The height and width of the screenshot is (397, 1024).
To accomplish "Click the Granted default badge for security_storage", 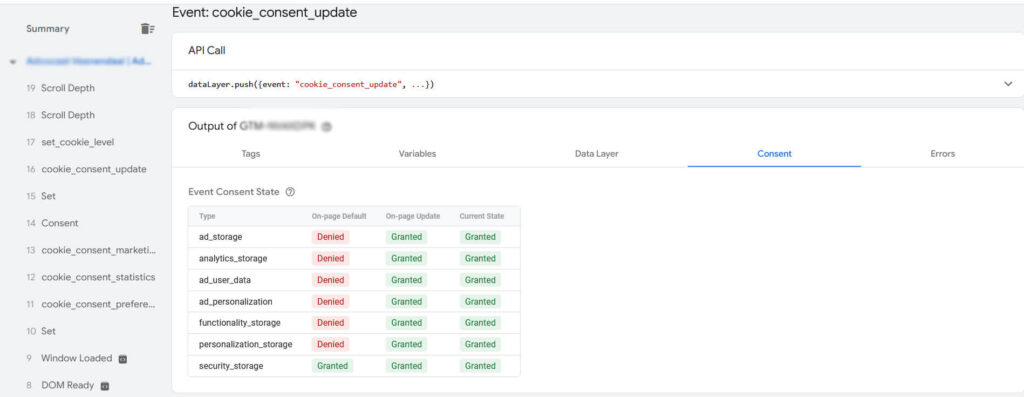I will point(332,366).
